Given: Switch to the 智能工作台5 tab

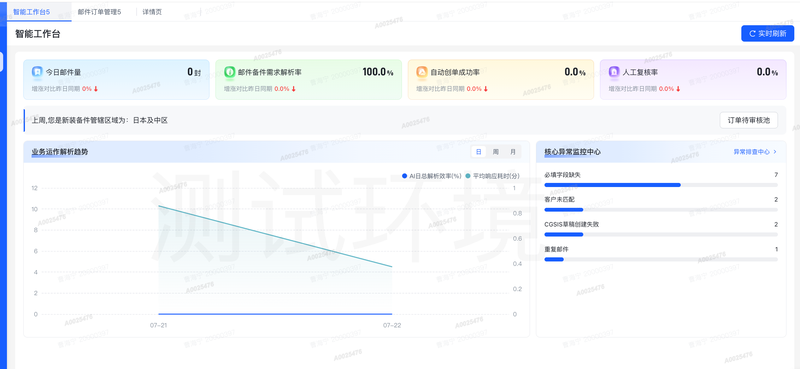Looking at the screenshot, I should click(x=32, y=11).
